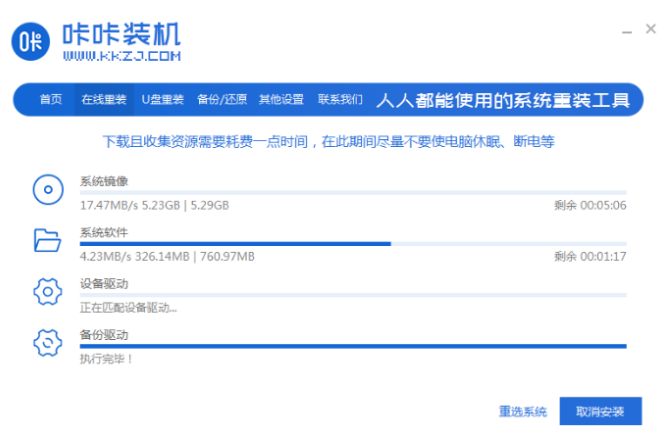Go to the 备份/还原 tab
Screen dimensions: 658x442
coord(220,100)
